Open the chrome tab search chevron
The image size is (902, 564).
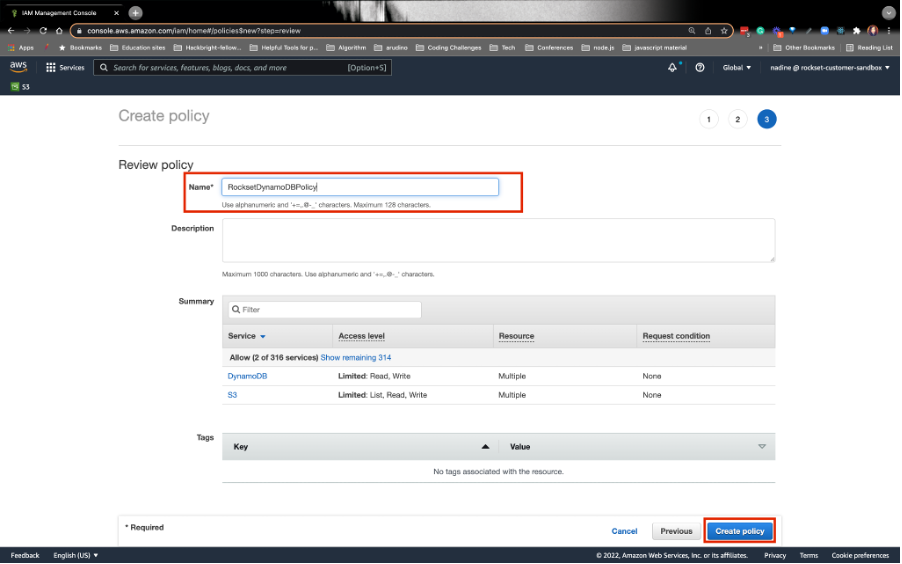coord(888,13)
